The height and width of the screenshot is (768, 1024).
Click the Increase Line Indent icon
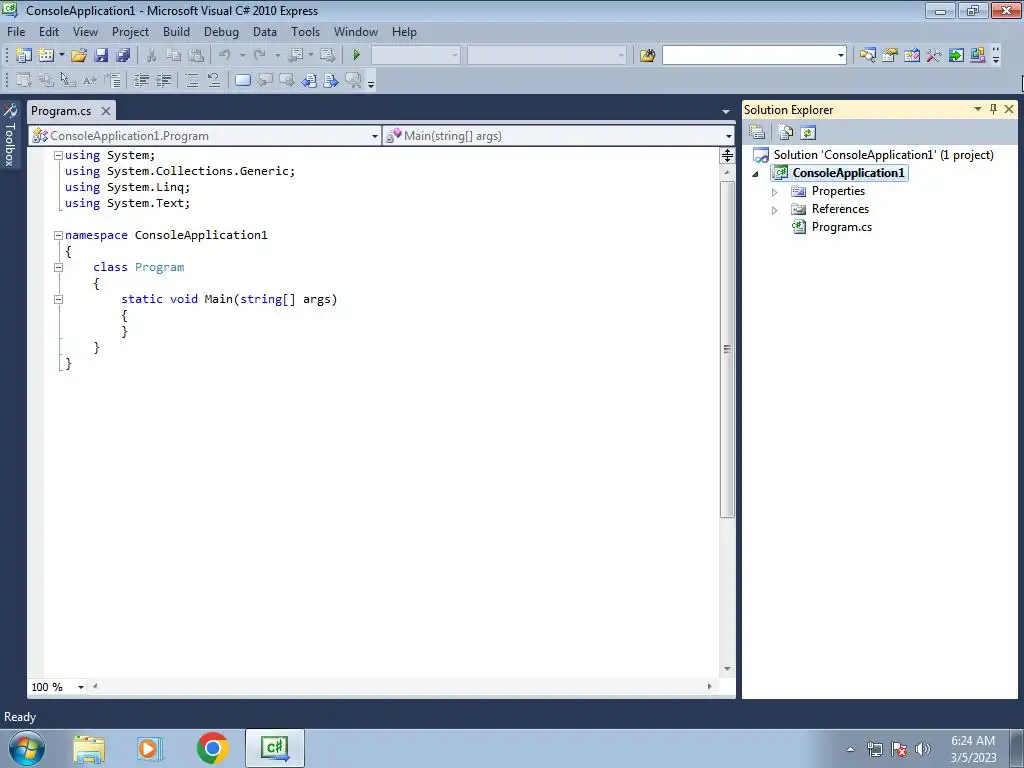163,80
